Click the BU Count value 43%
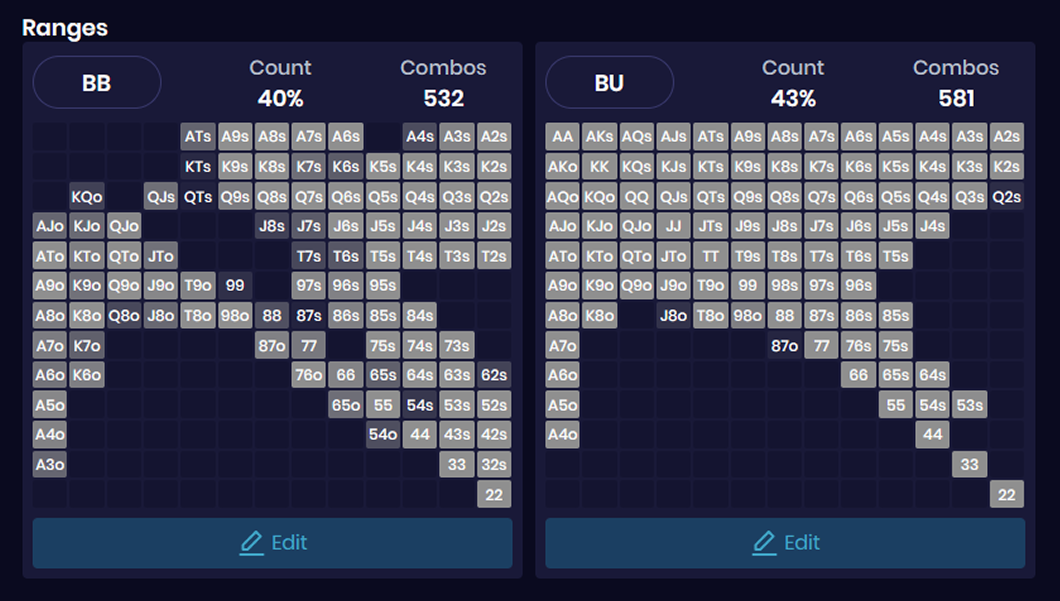1060x601 pixels. point(793,98)
